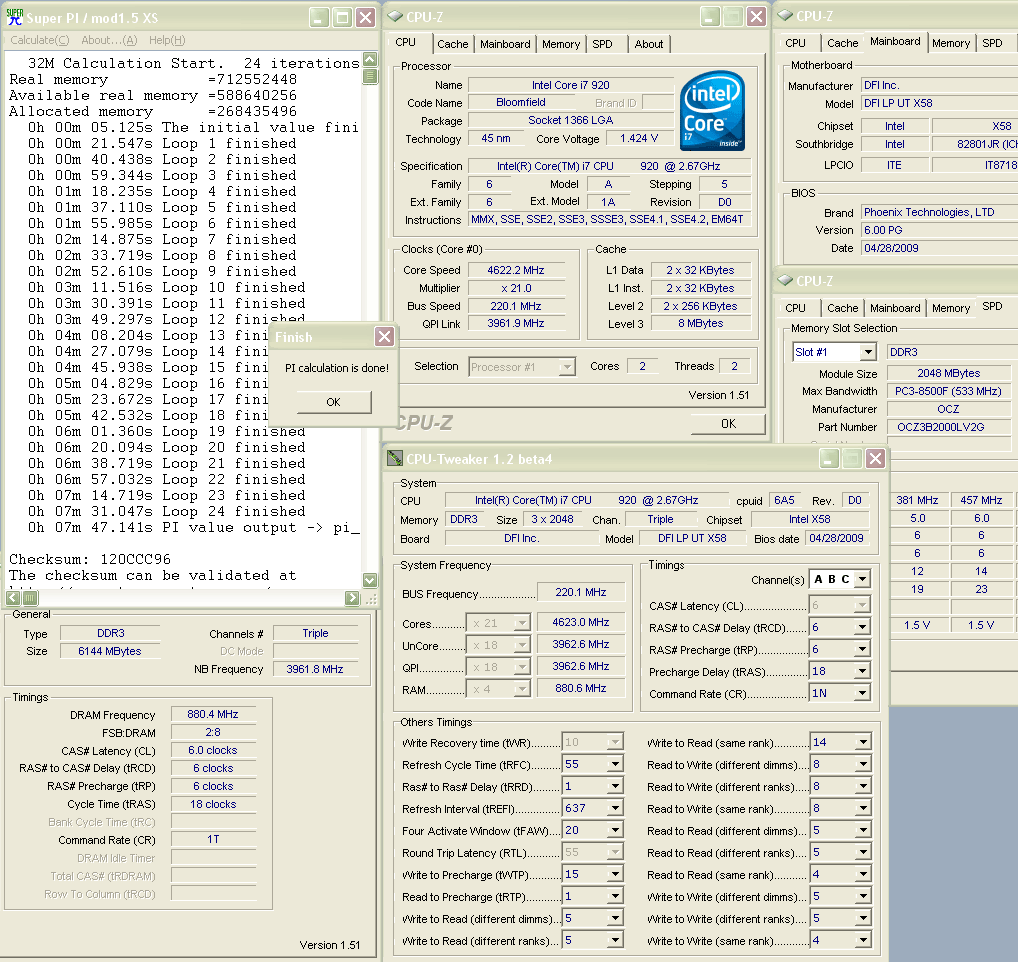Click the BUS Frequency 220.1 MHz field

click(x=580, y=592)
